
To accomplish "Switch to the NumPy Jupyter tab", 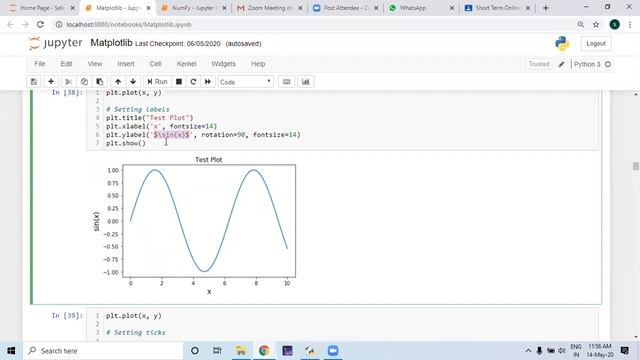I will [193, 8].
